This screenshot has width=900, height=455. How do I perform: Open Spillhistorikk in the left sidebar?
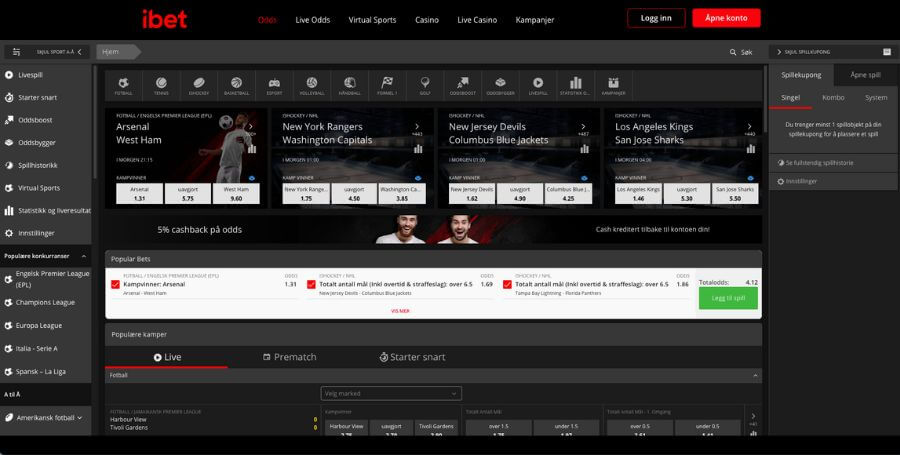pyautogui.click(x=46, y=165)
